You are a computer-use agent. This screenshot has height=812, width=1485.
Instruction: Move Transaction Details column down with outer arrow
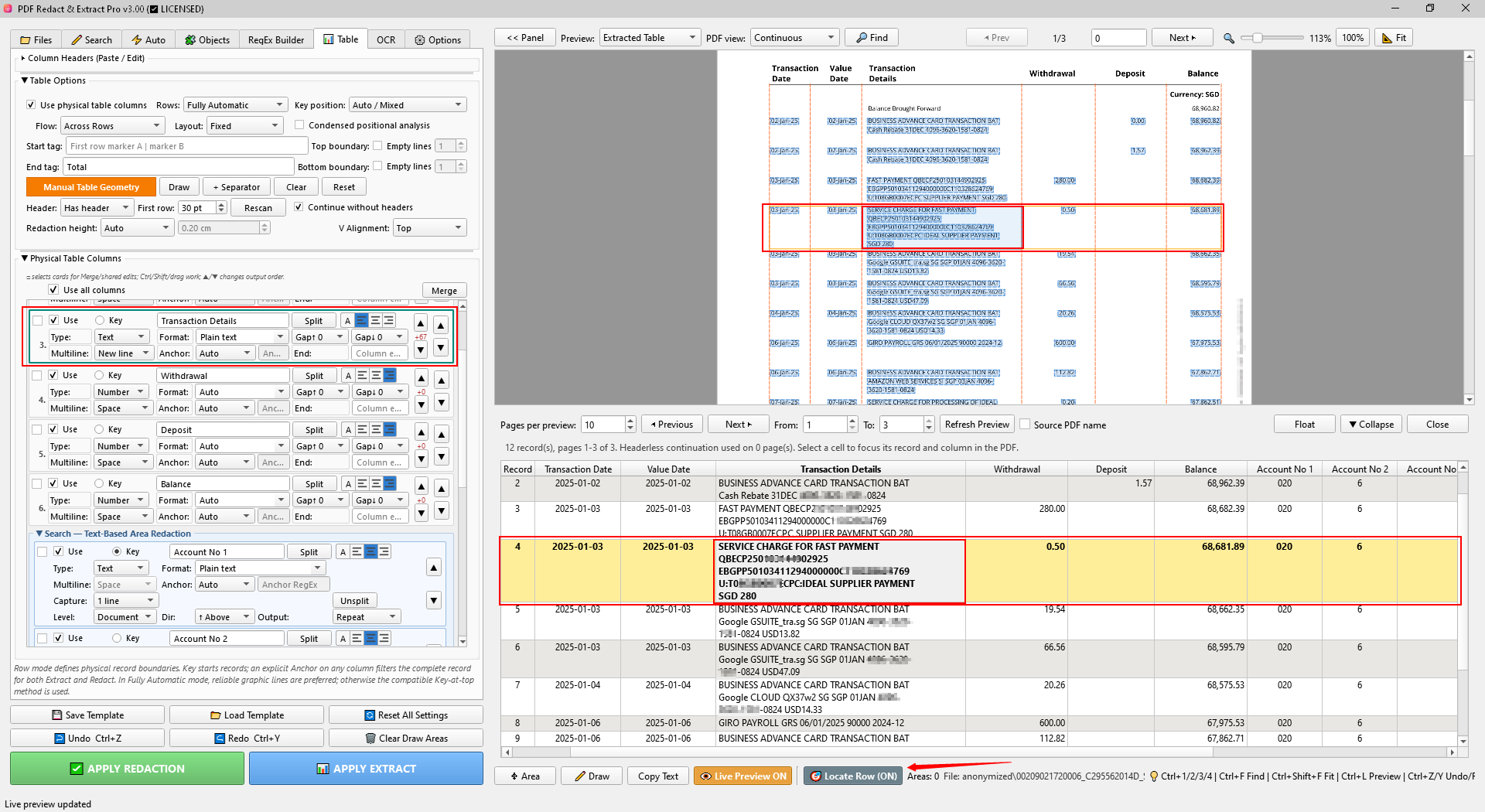(441, 348)
